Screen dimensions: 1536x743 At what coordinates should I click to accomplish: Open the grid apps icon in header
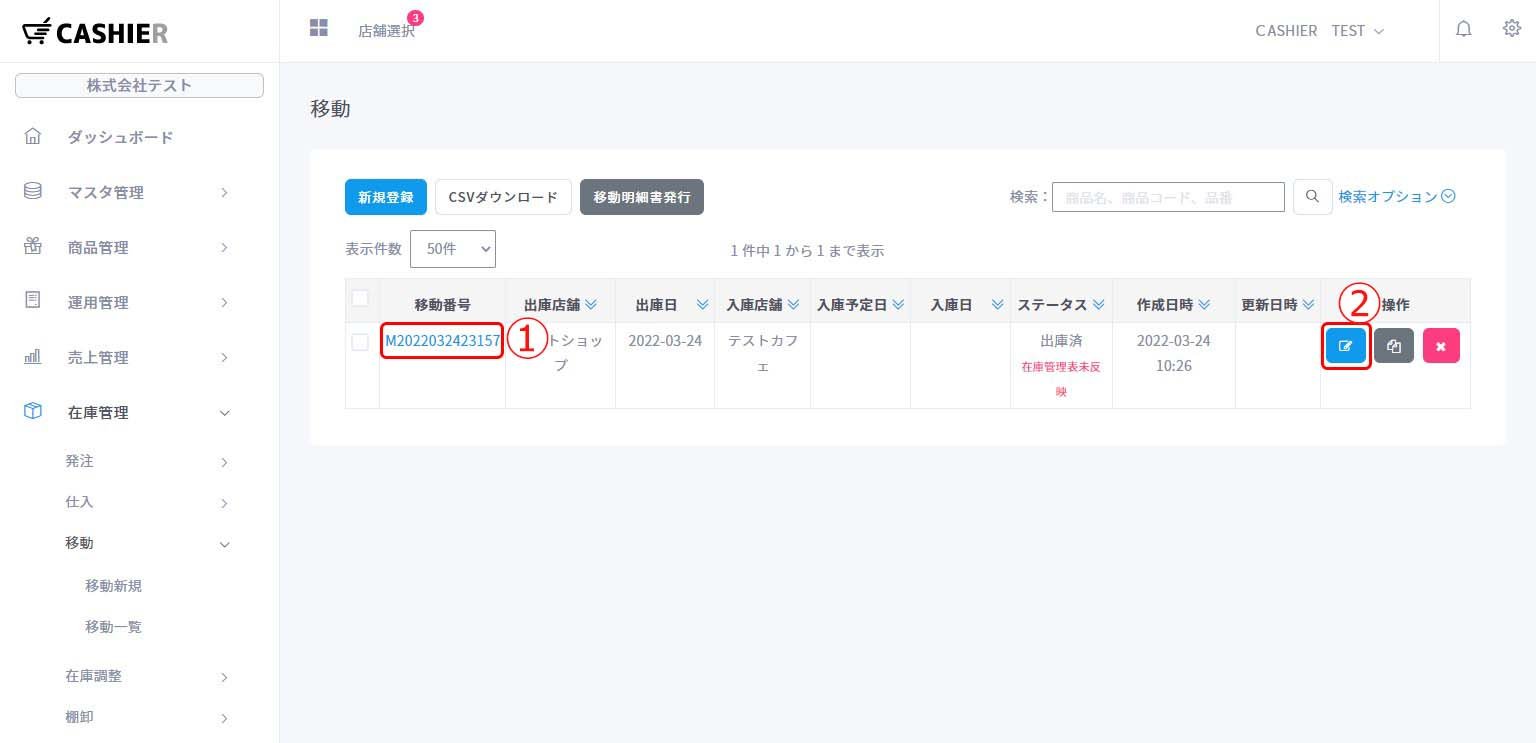point(319,28)
